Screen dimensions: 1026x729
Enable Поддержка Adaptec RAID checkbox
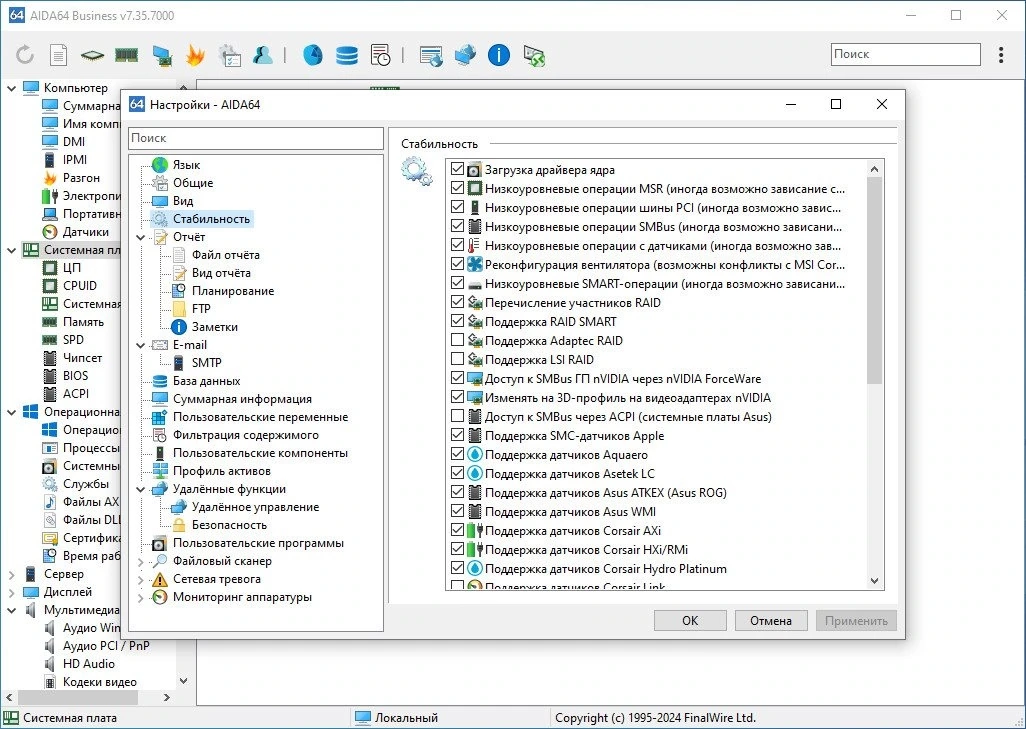[x=457, y=340]
